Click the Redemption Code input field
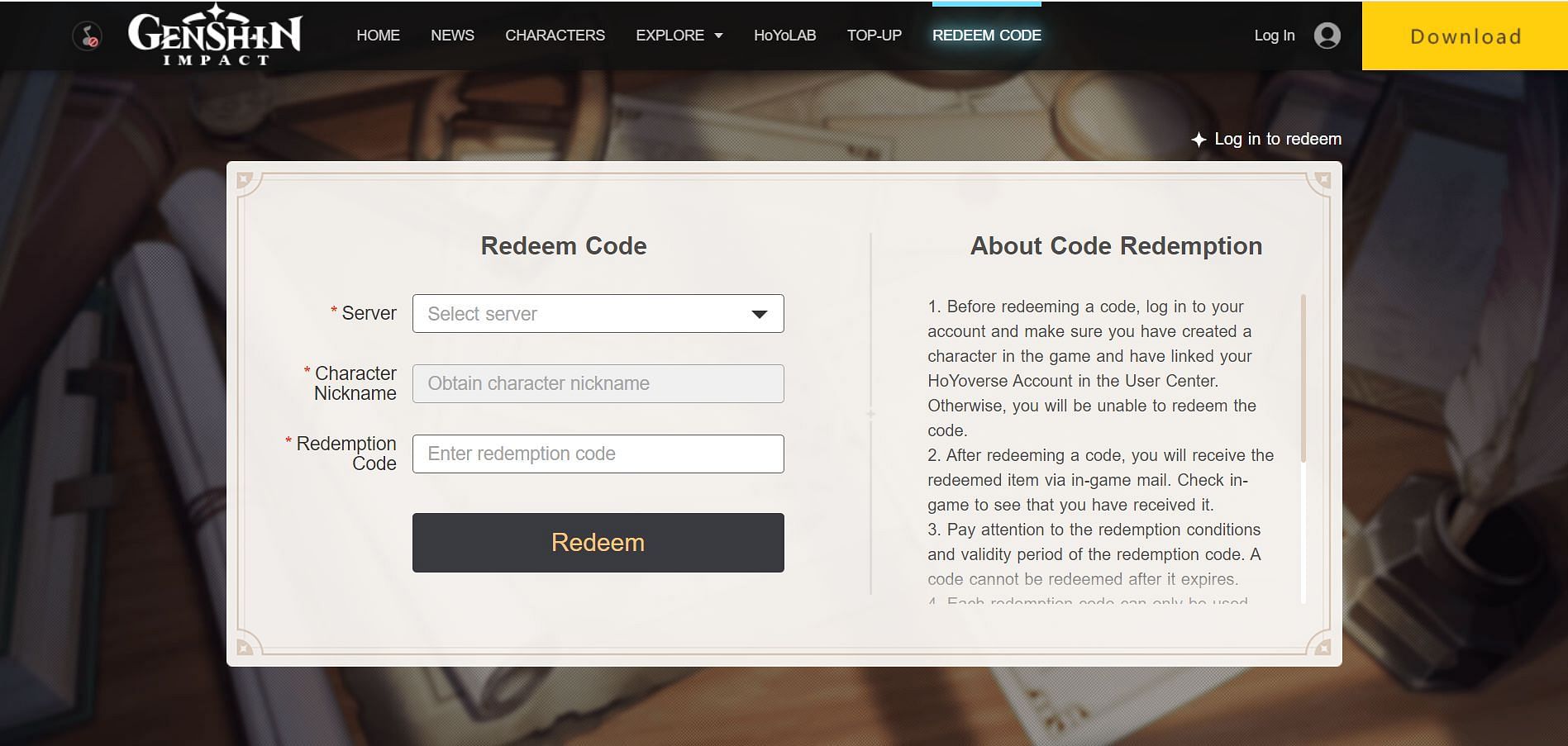Screen dimensions: 1568x746 click(x=598, y=454)
